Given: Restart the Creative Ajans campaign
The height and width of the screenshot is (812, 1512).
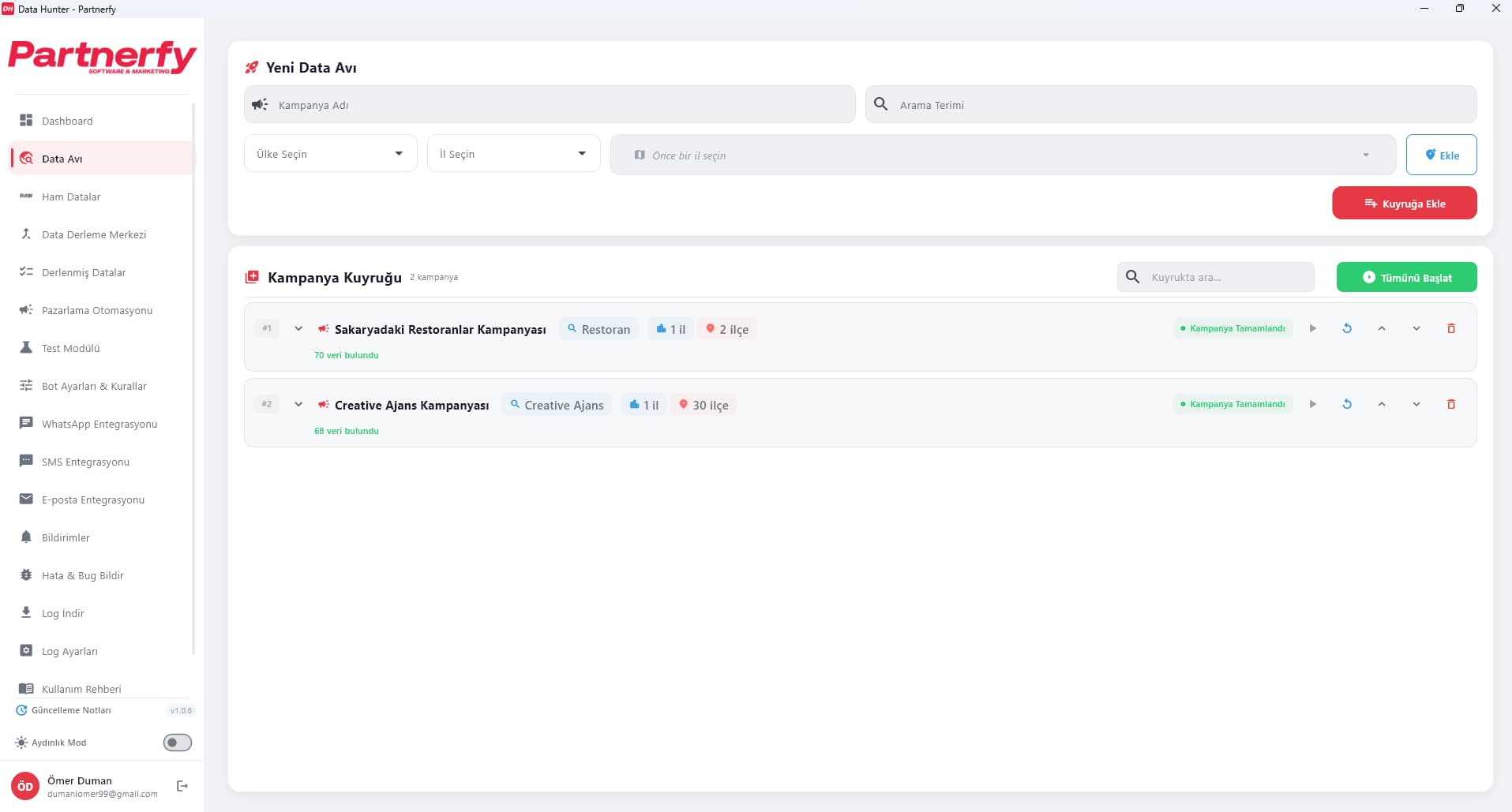Looking at the screenshot, I should click(1347, 404).
